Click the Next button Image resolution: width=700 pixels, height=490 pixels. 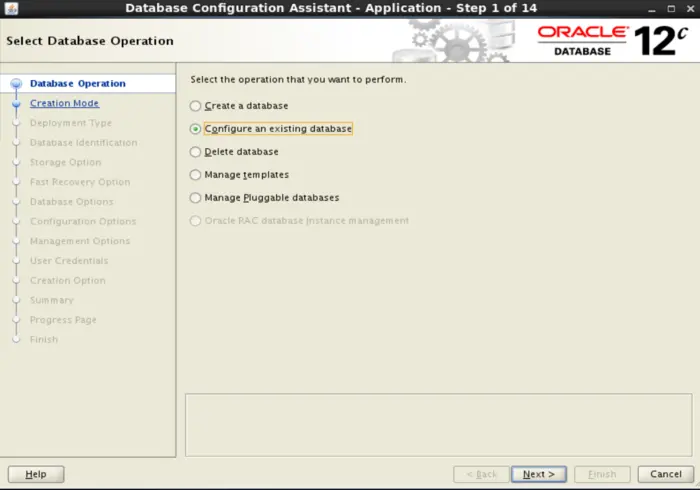coord(539,474)
